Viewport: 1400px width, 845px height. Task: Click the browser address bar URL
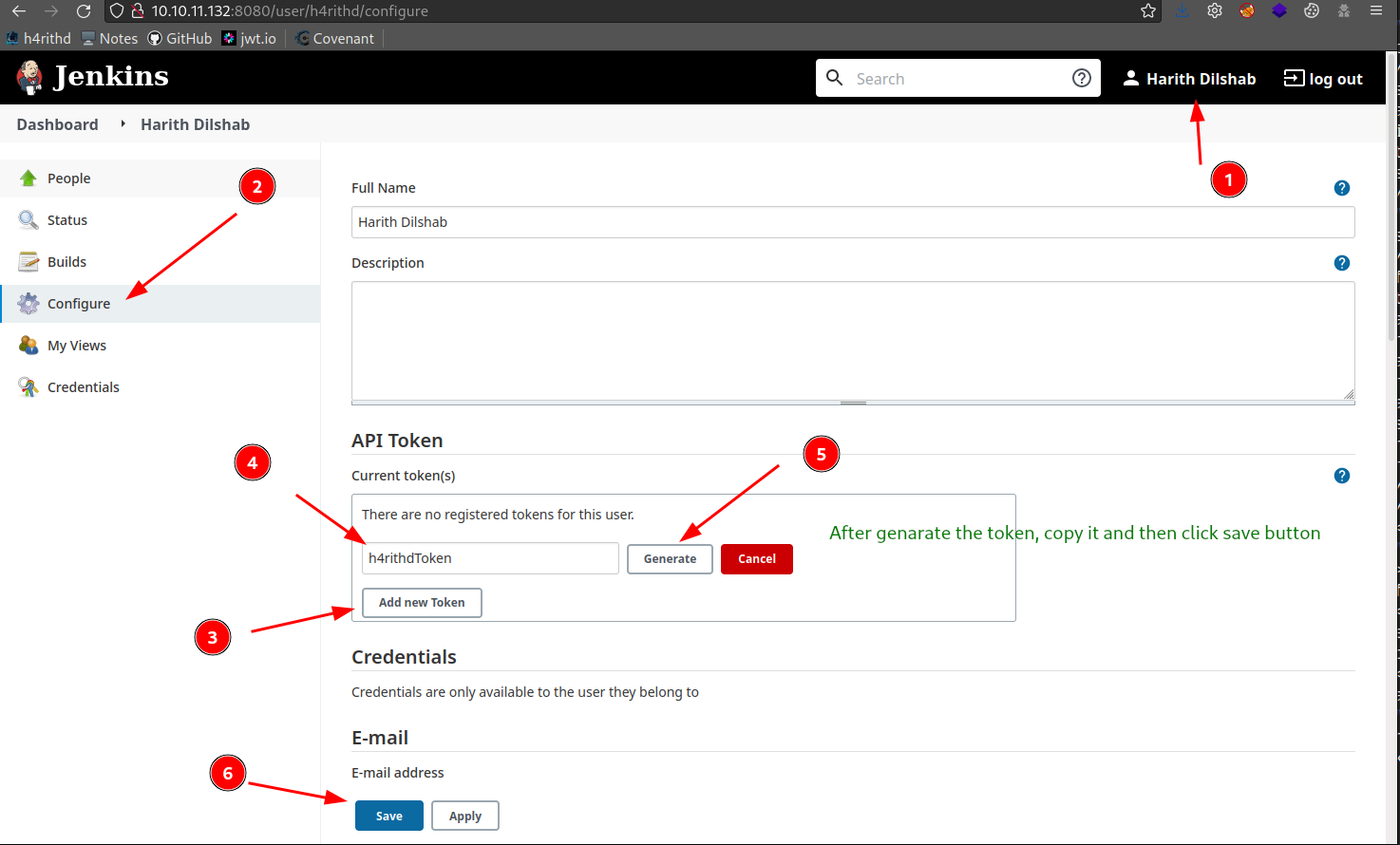coord(290,11)
